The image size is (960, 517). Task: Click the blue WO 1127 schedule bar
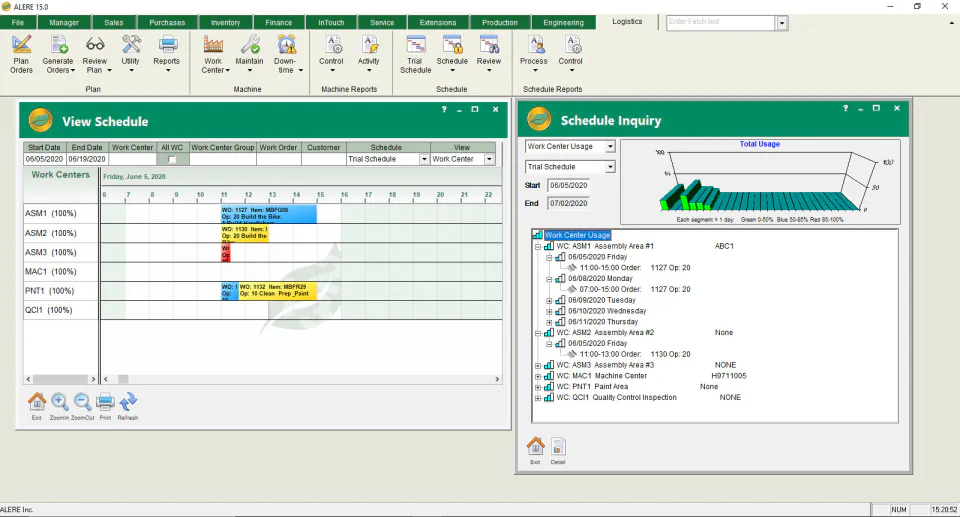269,214
